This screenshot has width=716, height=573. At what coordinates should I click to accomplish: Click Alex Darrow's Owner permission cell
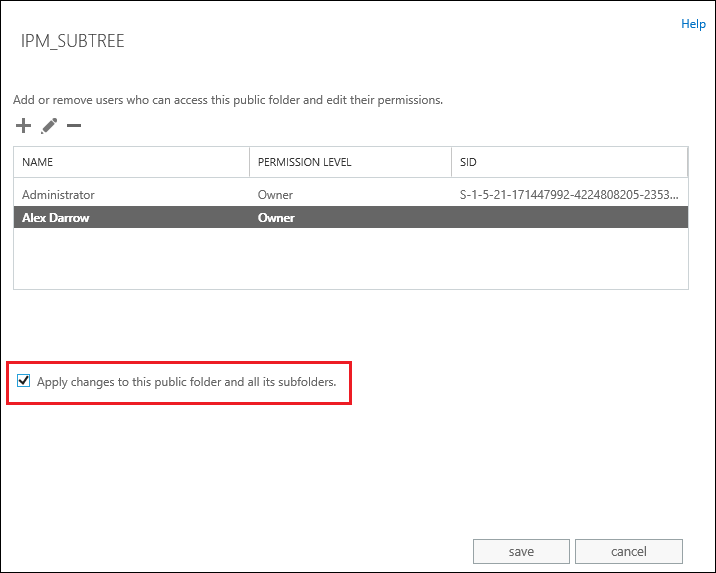(276, 218)
